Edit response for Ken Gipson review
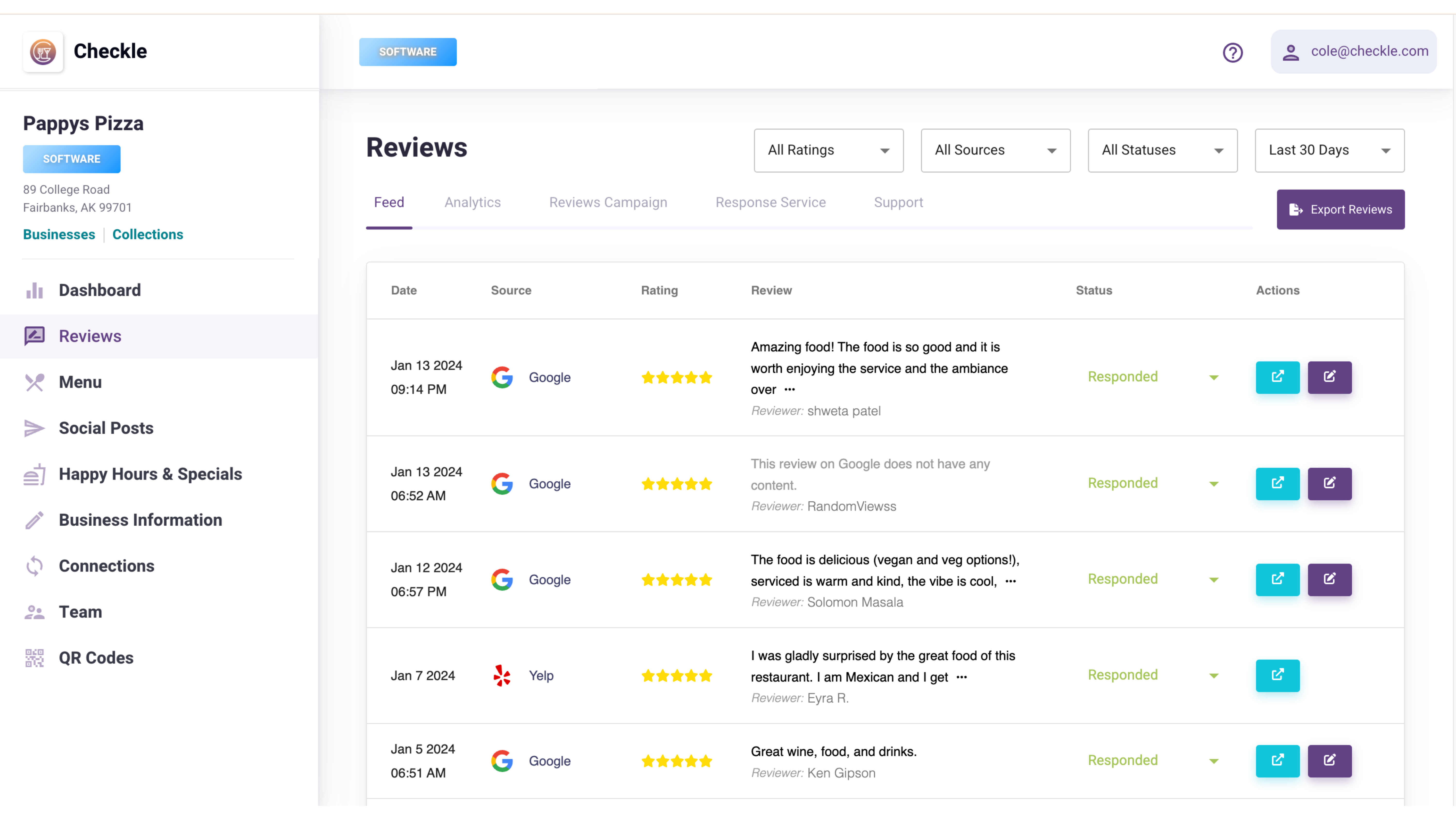 point(1329,761)
